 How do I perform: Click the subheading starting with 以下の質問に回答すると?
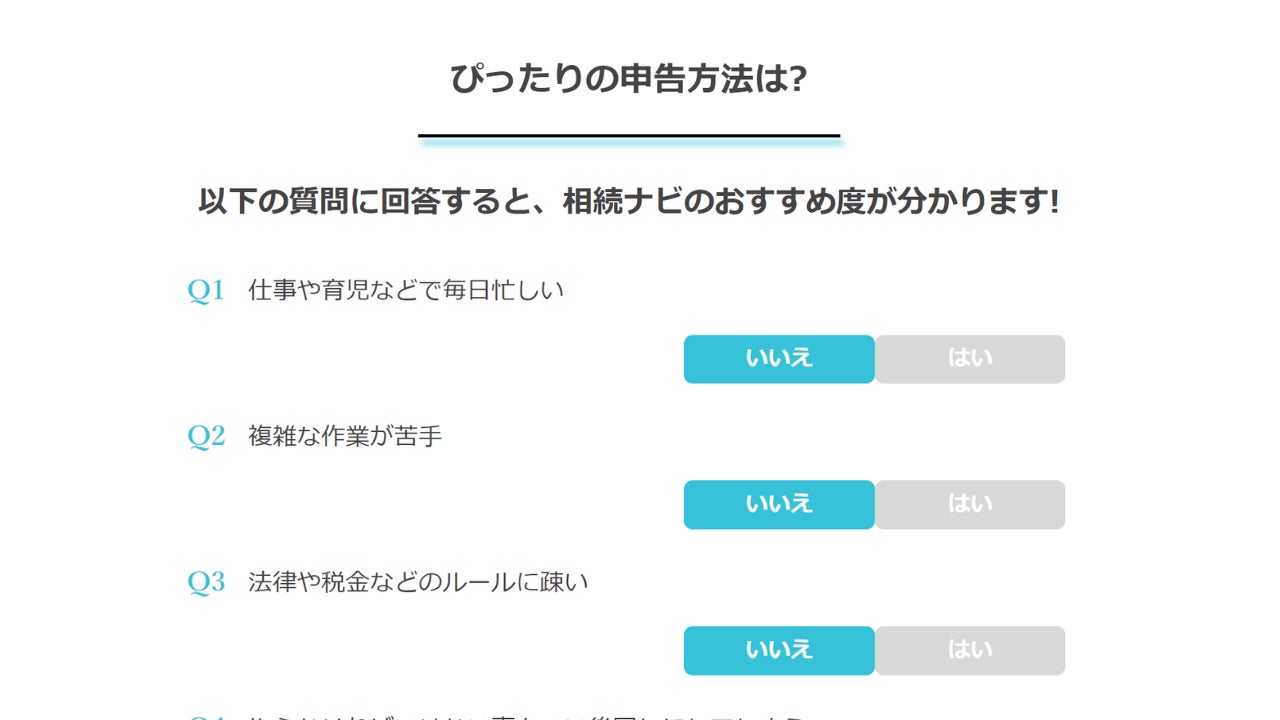(628, 202)
